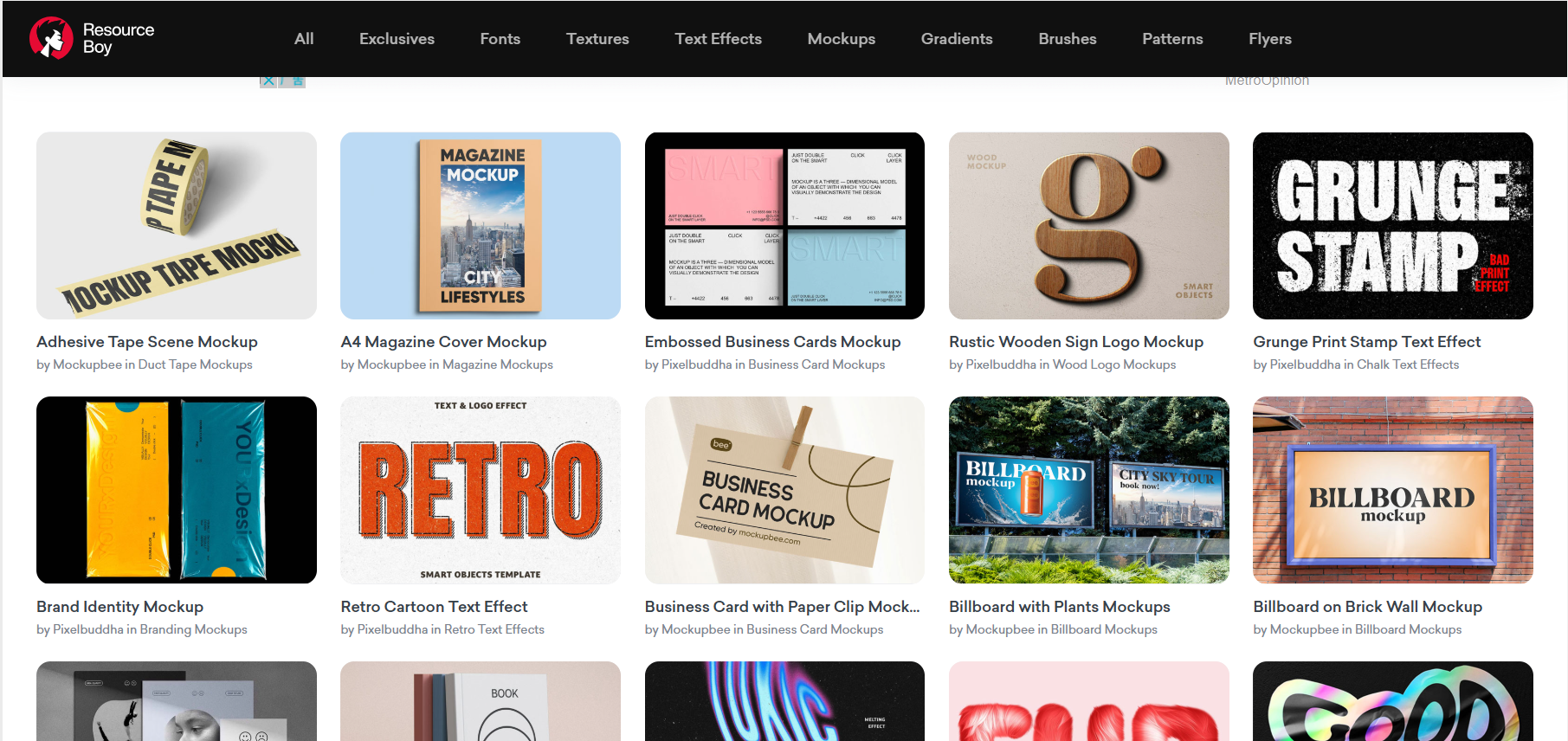Open Branding Mockups category link

pyautogui.click(x=194, y=629)
